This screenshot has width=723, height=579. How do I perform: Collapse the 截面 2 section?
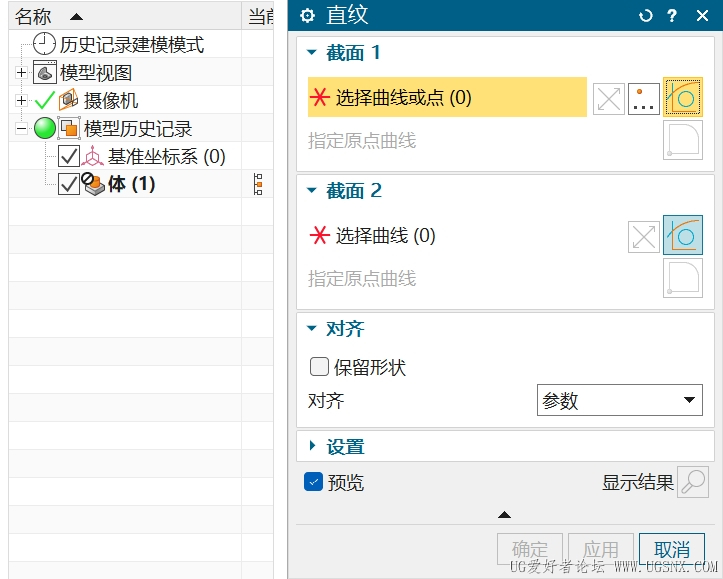coord(312,190)
